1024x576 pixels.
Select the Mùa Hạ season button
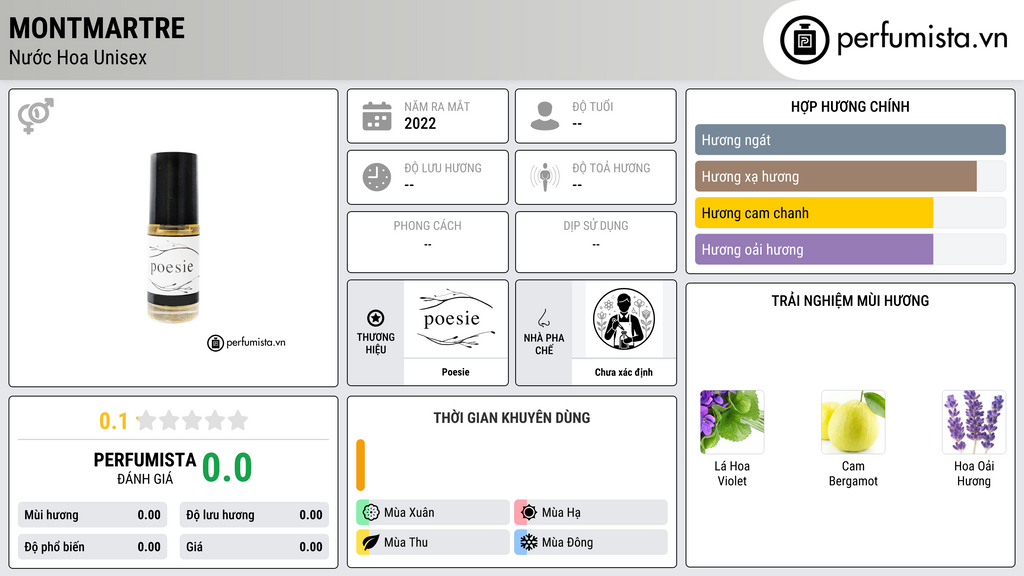591,513
